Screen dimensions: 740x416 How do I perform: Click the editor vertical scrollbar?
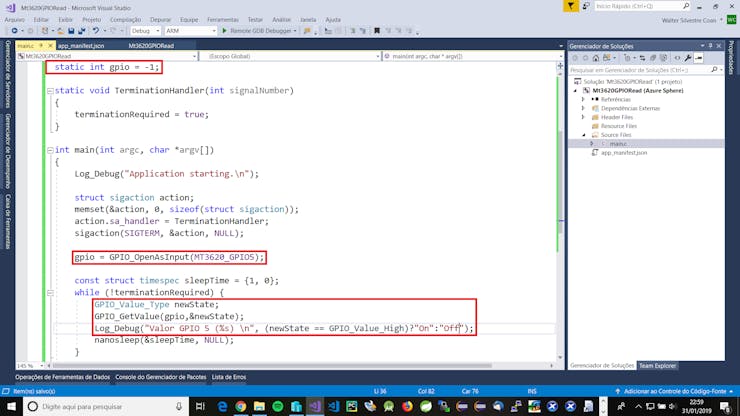(x=560, y=181)
